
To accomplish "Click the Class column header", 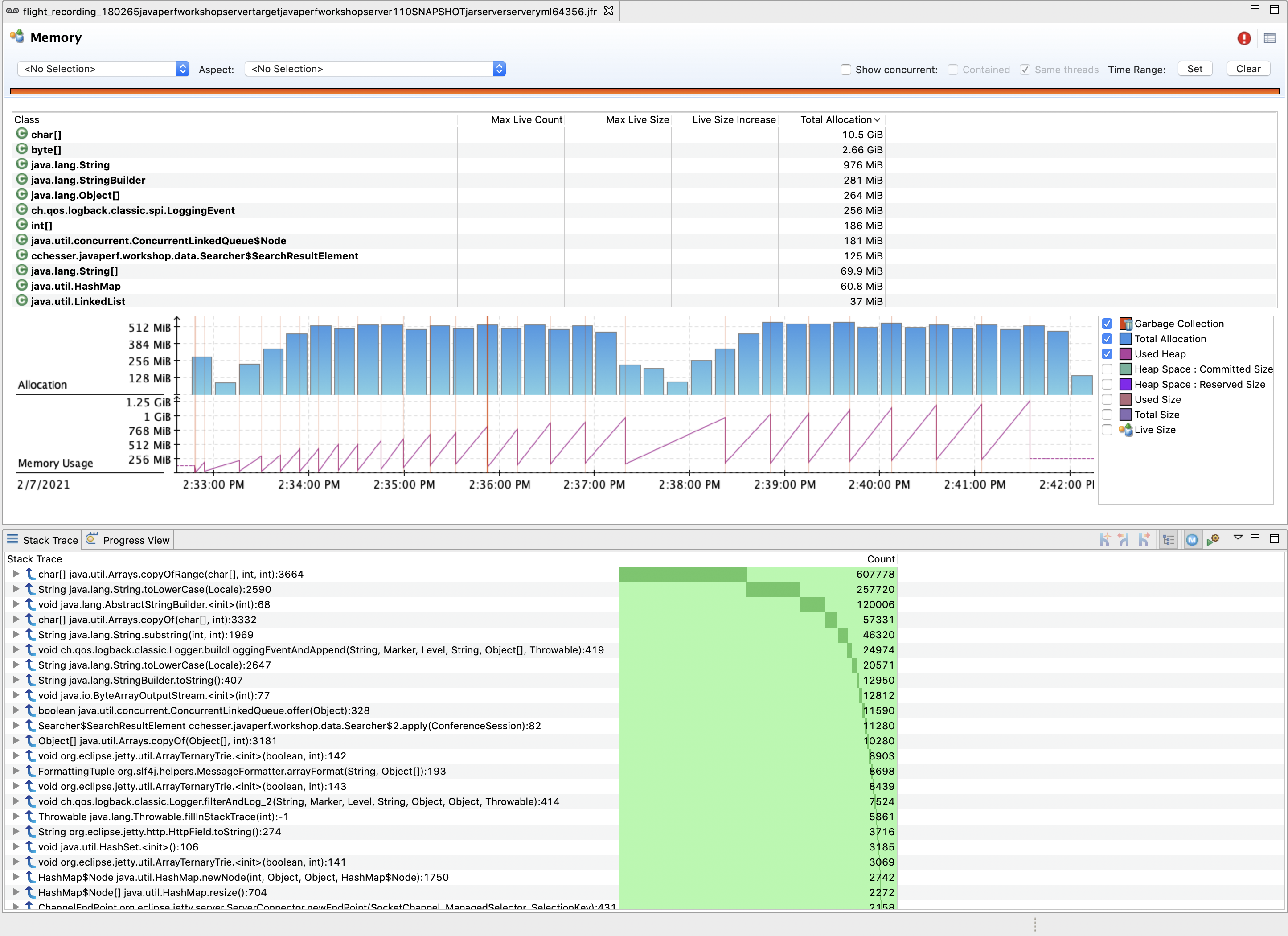I will [x=235, y=119].
